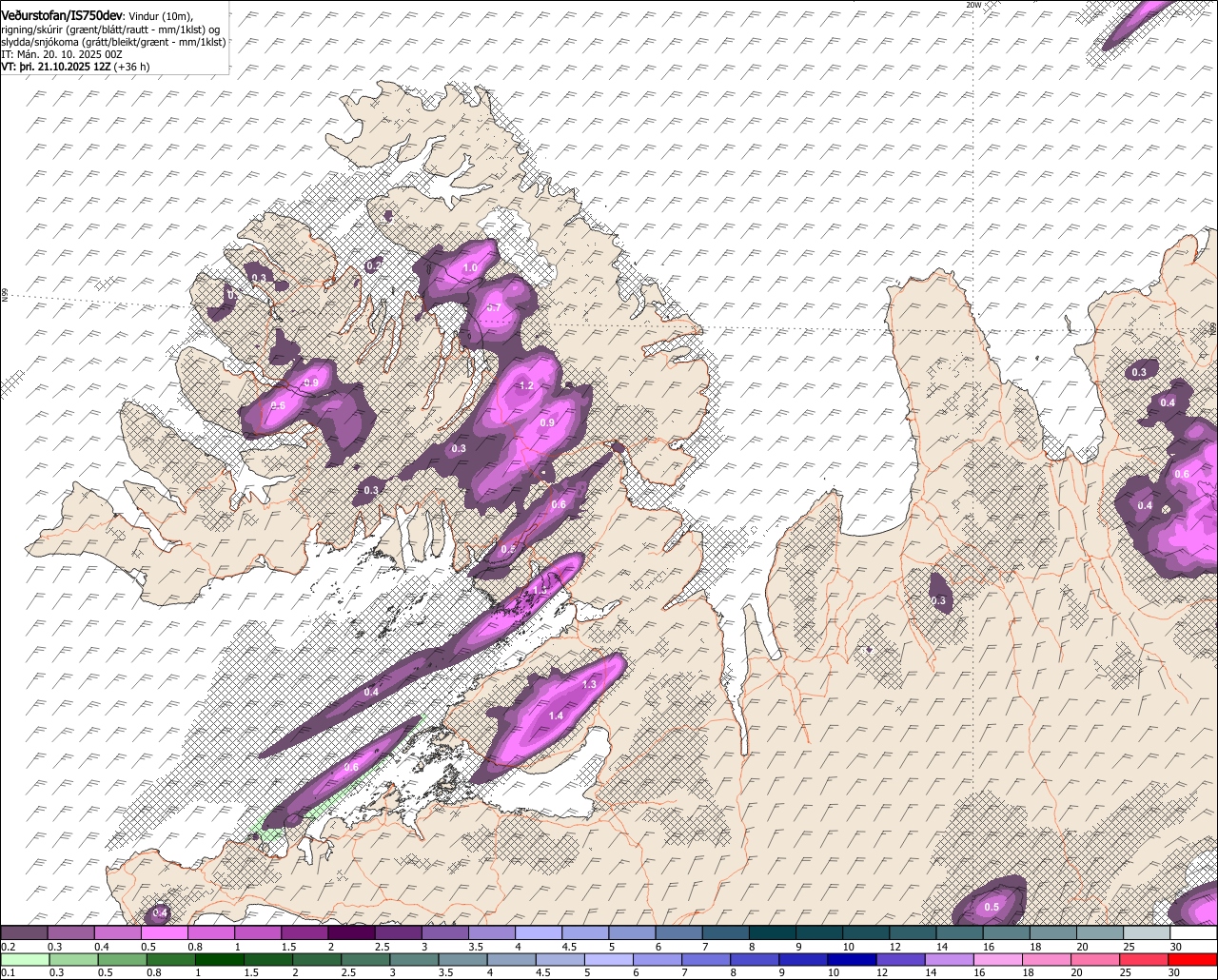Pick the upper scale swatch labeled 0.4
The image size is (1218, 980).
pyautogui.click(x=117, y=932)
